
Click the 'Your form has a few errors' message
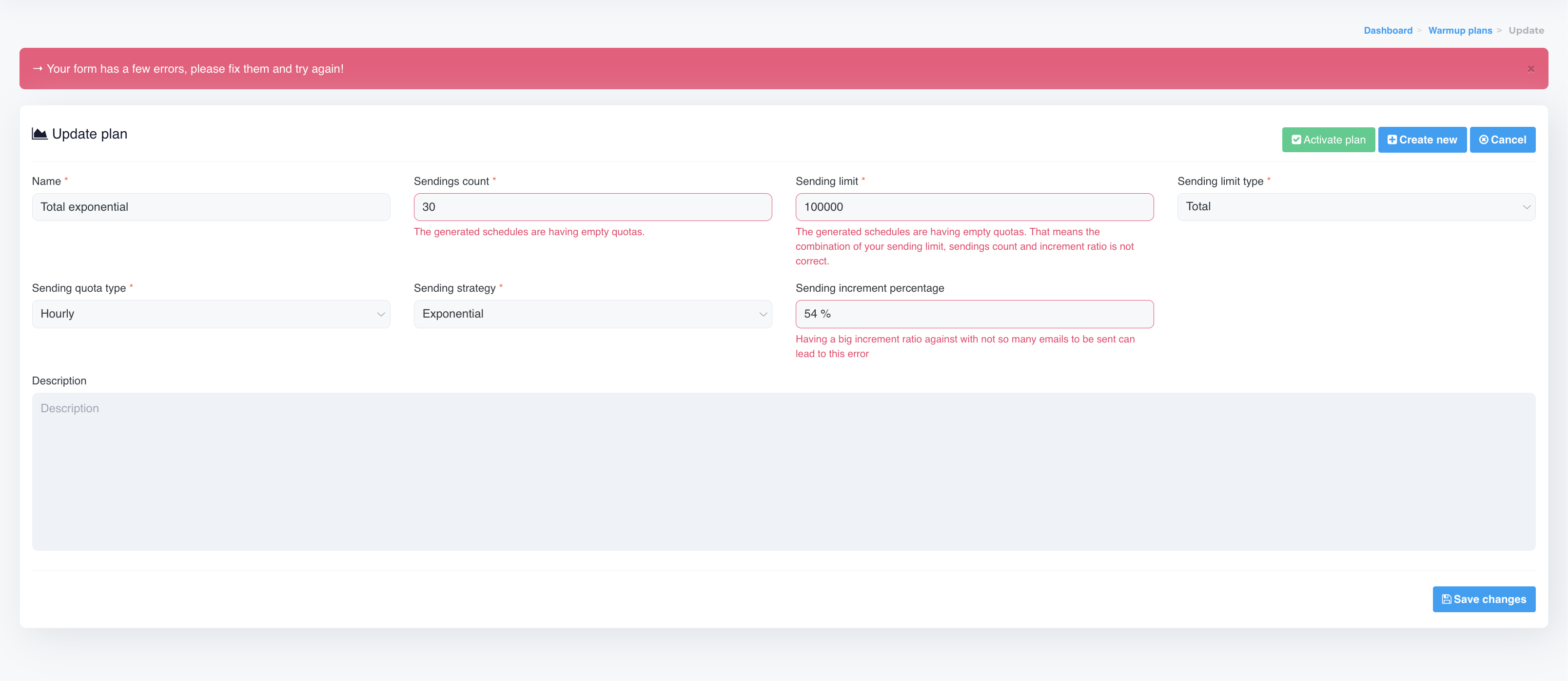196,69
